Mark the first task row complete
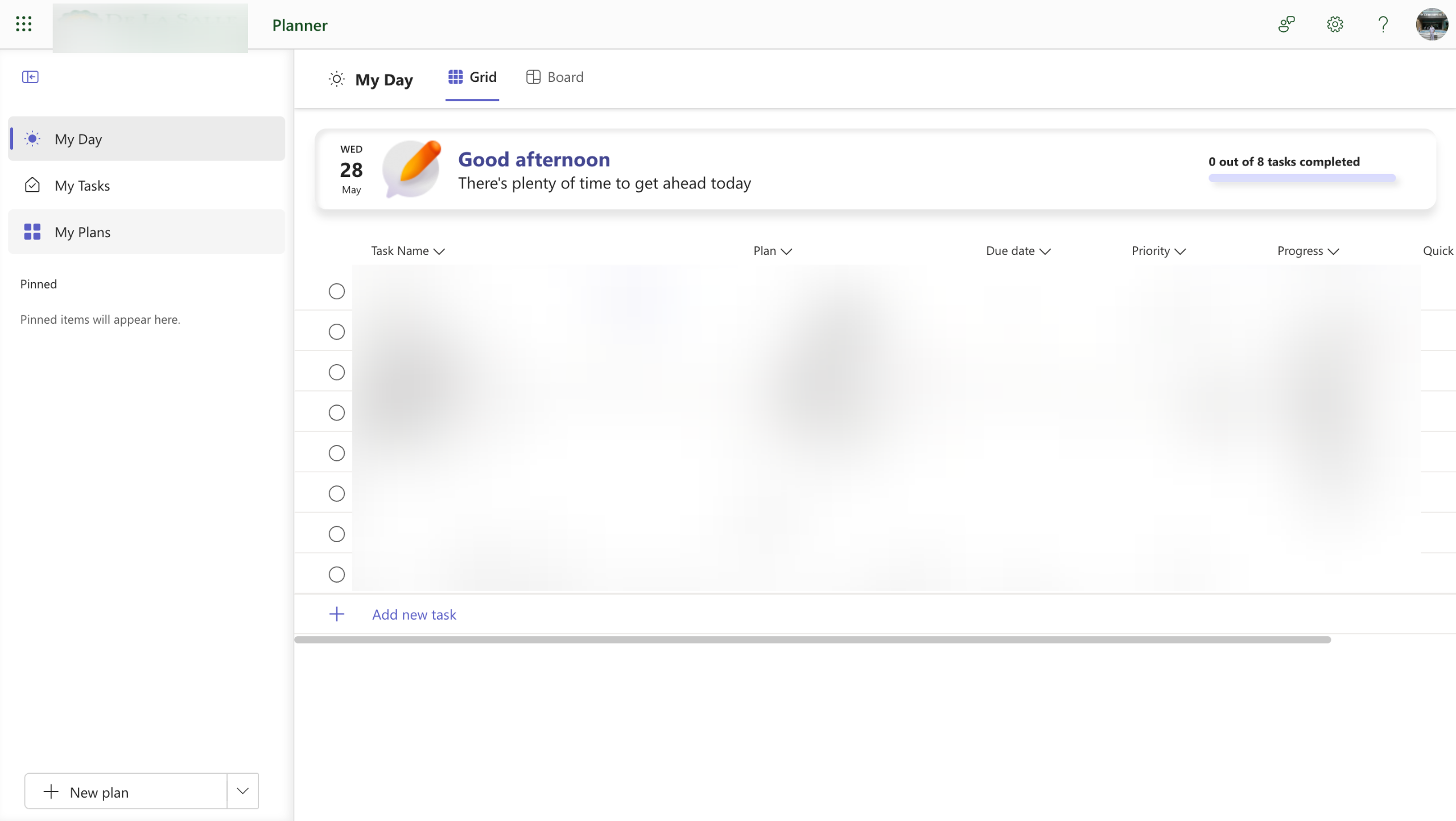This screenshot has width=1456, height=821. coord(337,291)
